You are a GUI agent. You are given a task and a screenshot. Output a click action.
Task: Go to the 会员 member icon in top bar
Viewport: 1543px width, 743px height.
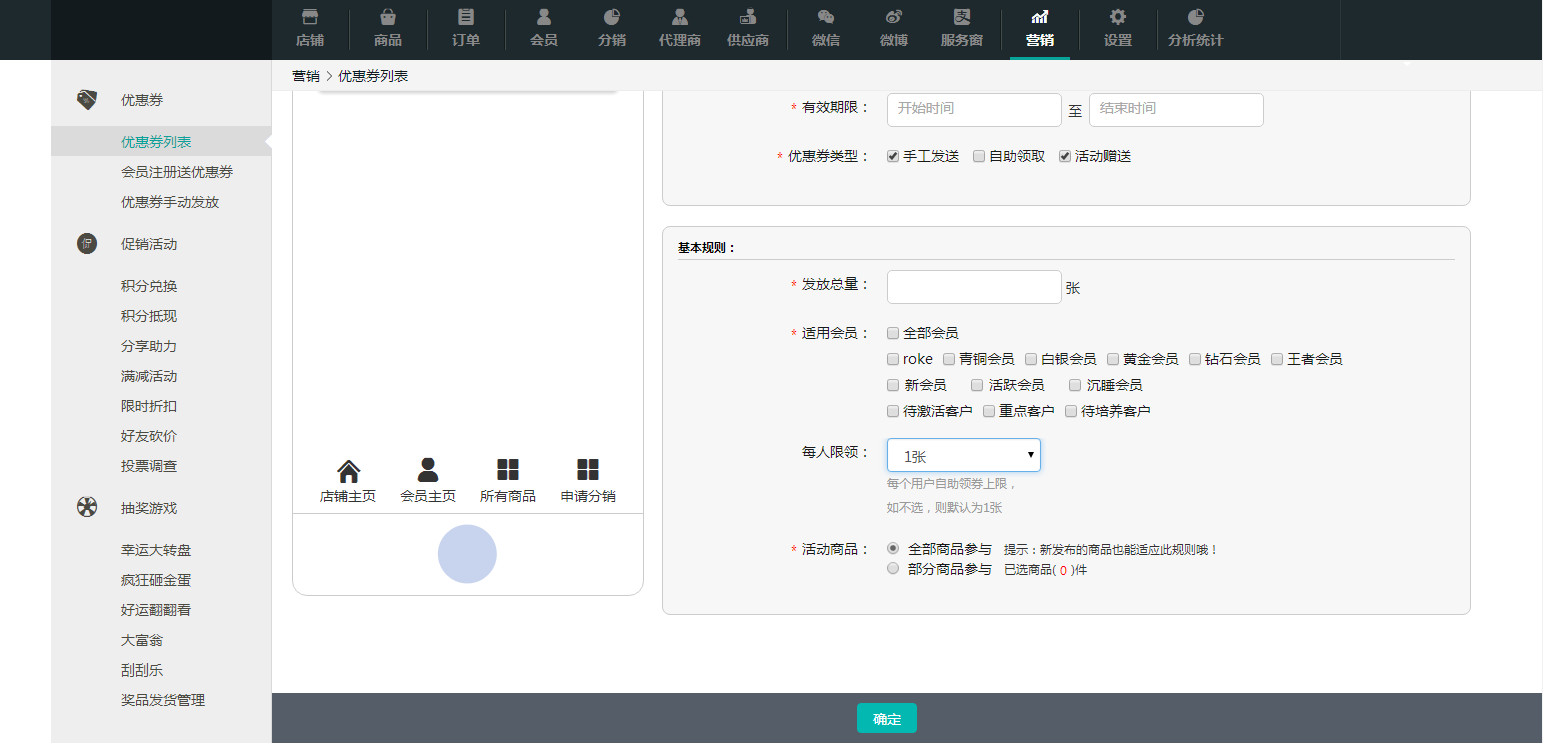544,18
